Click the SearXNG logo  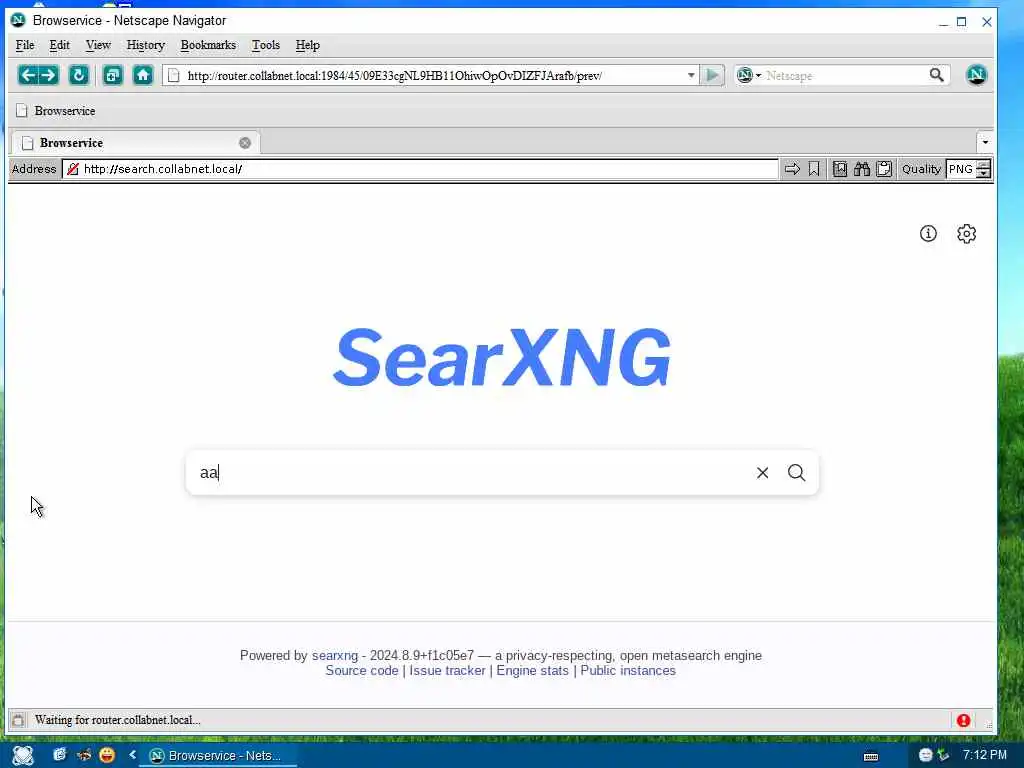[x=502, y=357]
